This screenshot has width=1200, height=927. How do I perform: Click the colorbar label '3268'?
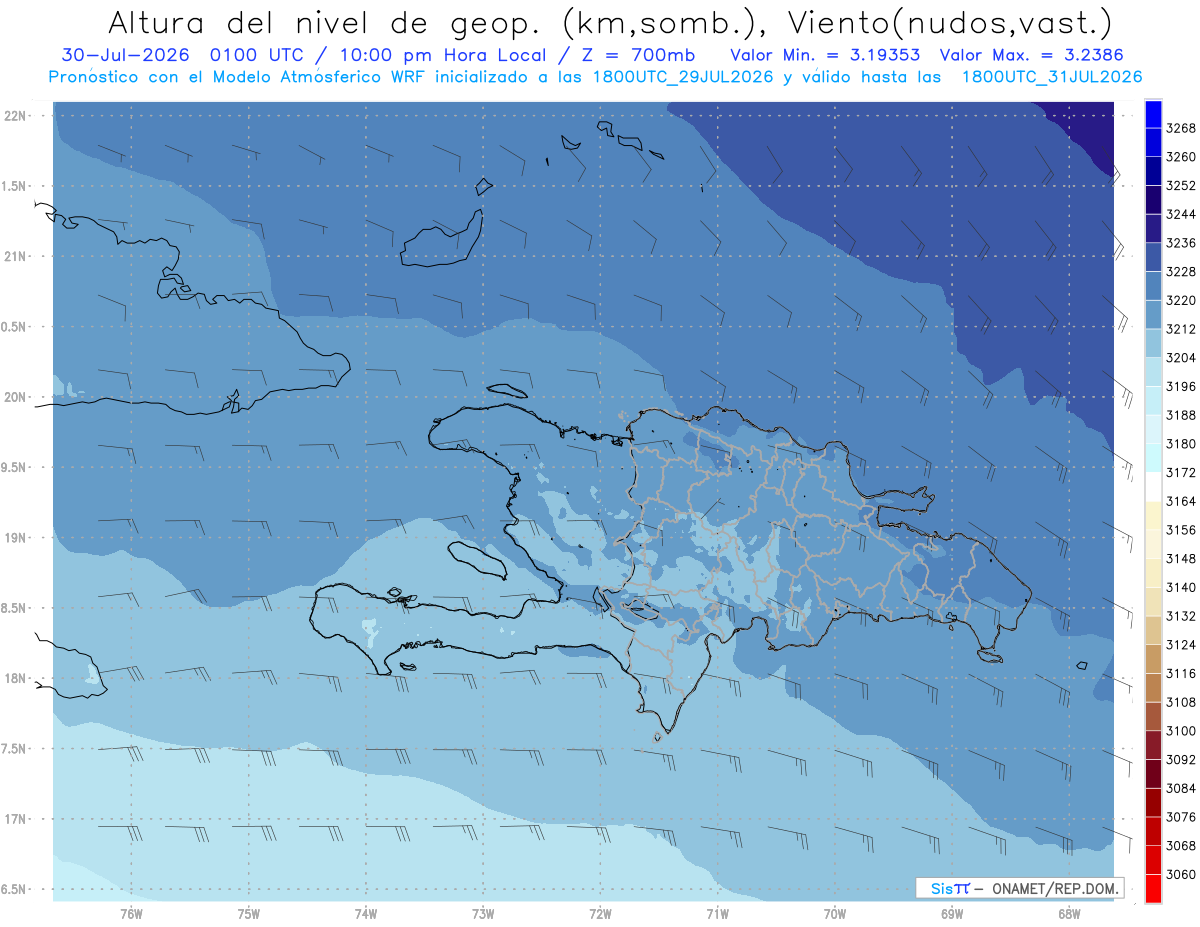point(1181,128)
